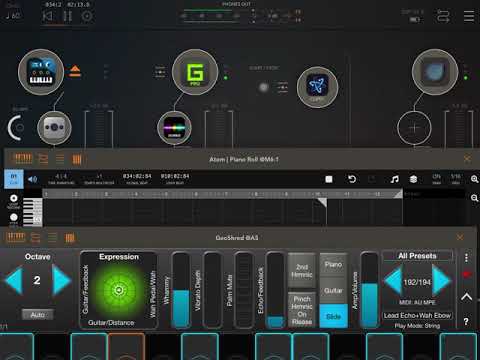The height and width of the screenshot is (360, 480).
Task: Tap the orange eject icon next to keyboard node
Action: tap(75, 71)
